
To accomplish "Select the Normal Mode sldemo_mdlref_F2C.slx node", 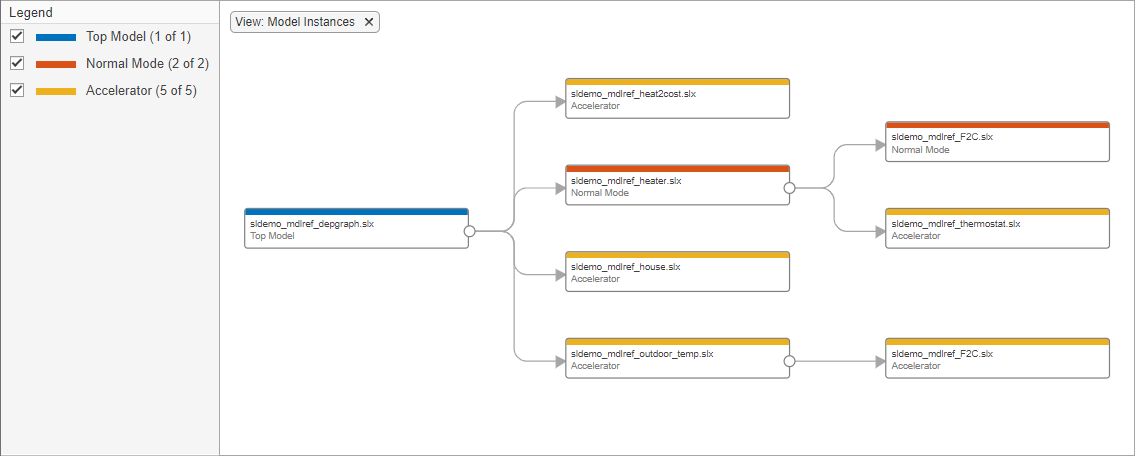I will point(997,143).
